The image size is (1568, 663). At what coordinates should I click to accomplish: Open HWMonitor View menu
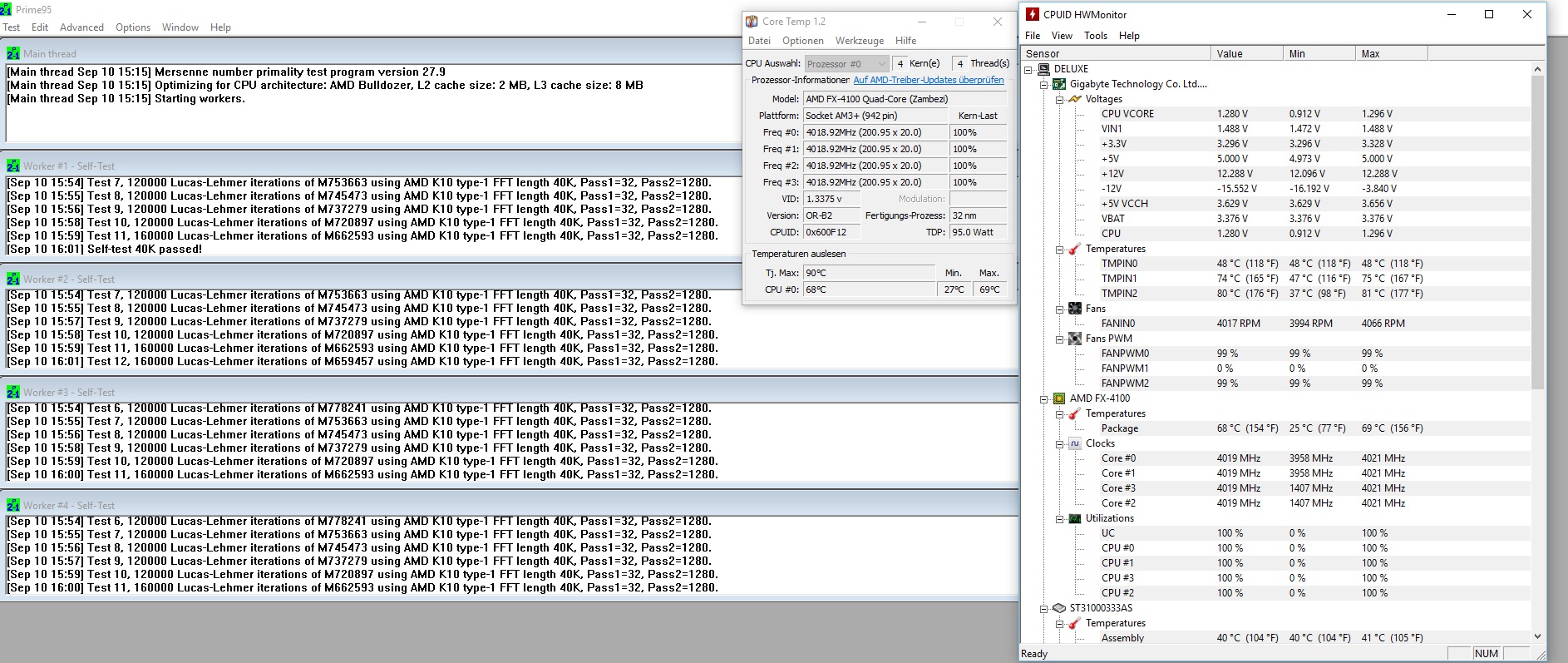pyautogui.click(x=1062, y=36)
